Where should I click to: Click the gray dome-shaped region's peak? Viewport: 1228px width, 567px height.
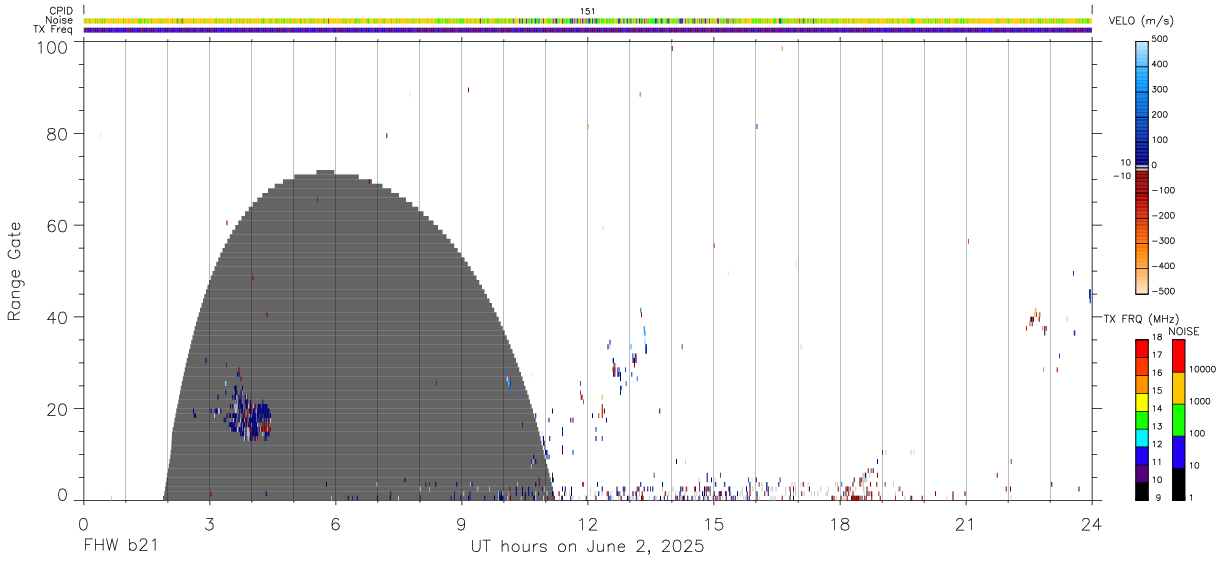325,172
